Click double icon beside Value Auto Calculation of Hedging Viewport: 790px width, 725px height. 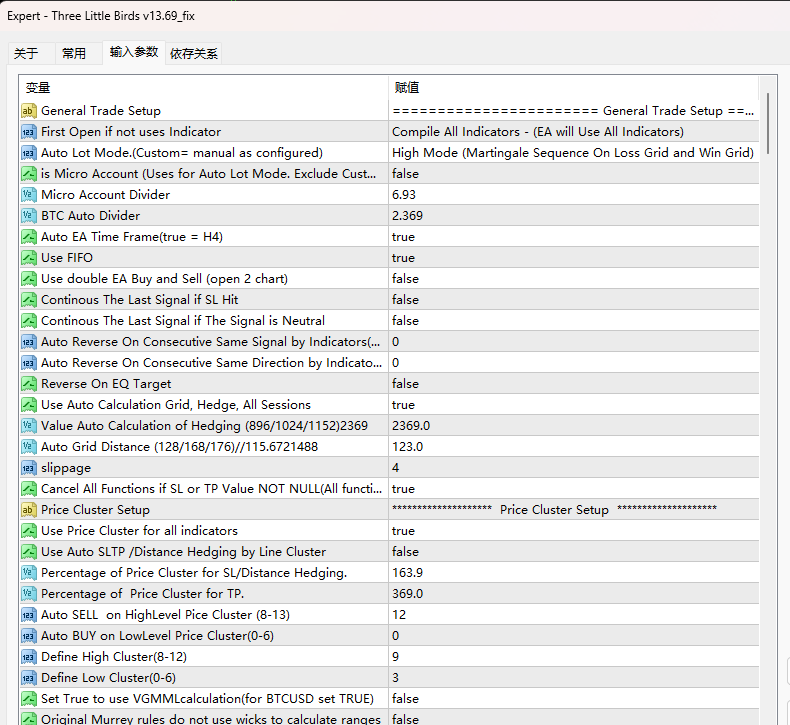click(29, 426)
